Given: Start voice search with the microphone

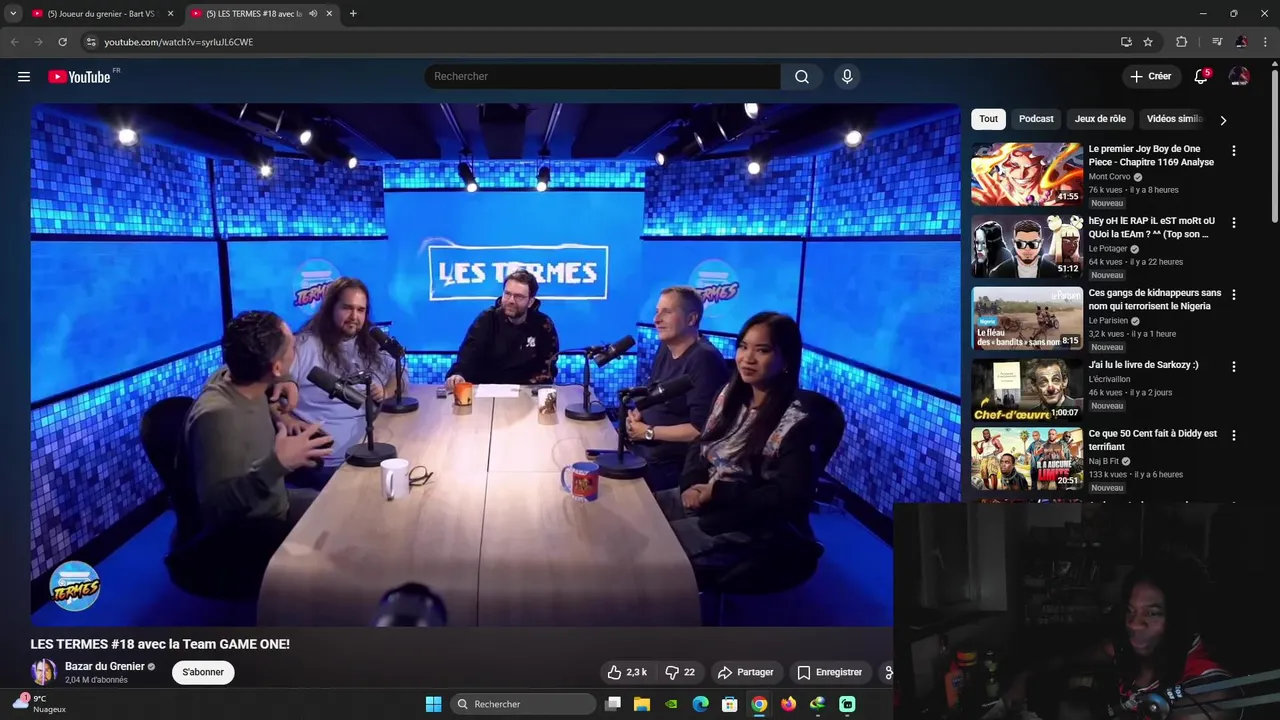Looking at the screenshot, I should [x=847, y=77].
